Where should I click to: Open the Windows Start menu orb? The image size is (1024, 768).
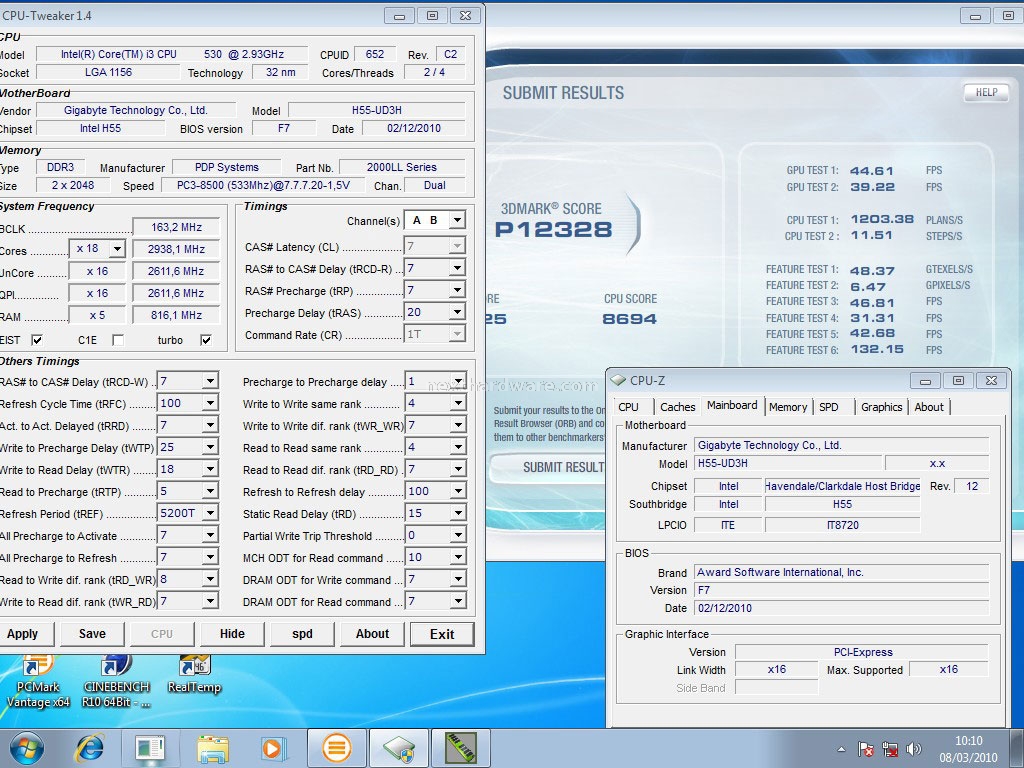pyautogui.click(x=27, y=748)
